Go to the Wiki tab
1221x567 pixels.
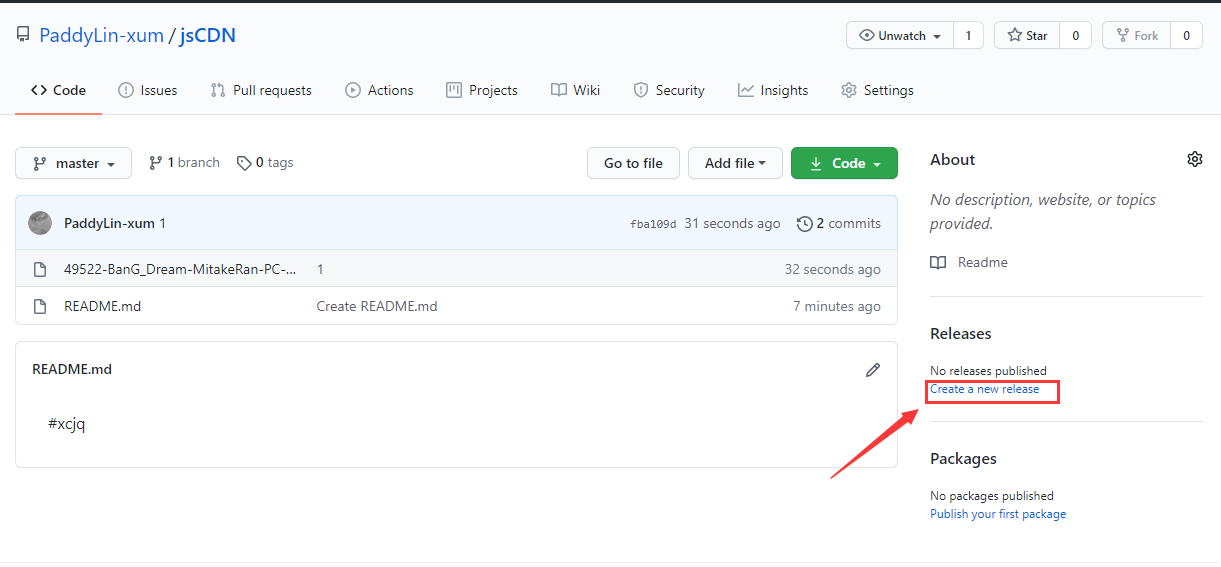pyautogui.click(x=576, y=90)
